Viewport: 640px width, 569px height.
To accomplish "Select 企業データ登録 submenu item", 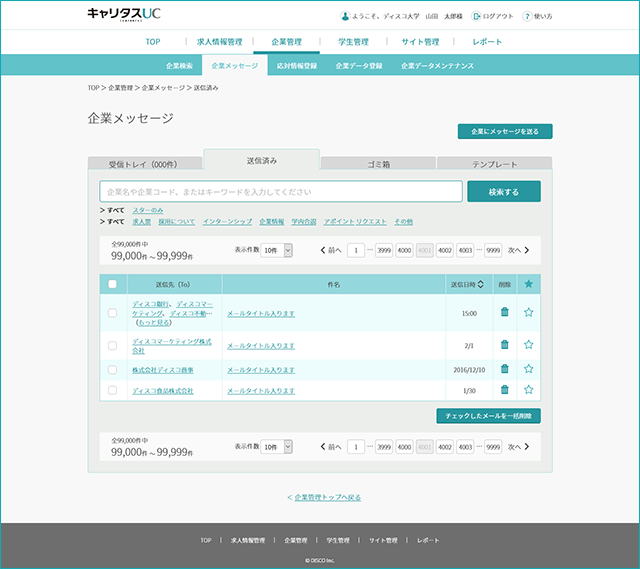I will click(x=359, y=66).
